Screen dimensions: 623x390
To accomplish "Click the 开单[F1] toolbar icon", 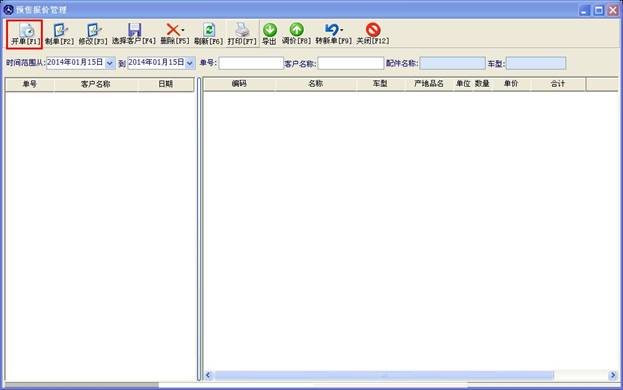I will 27,30.
